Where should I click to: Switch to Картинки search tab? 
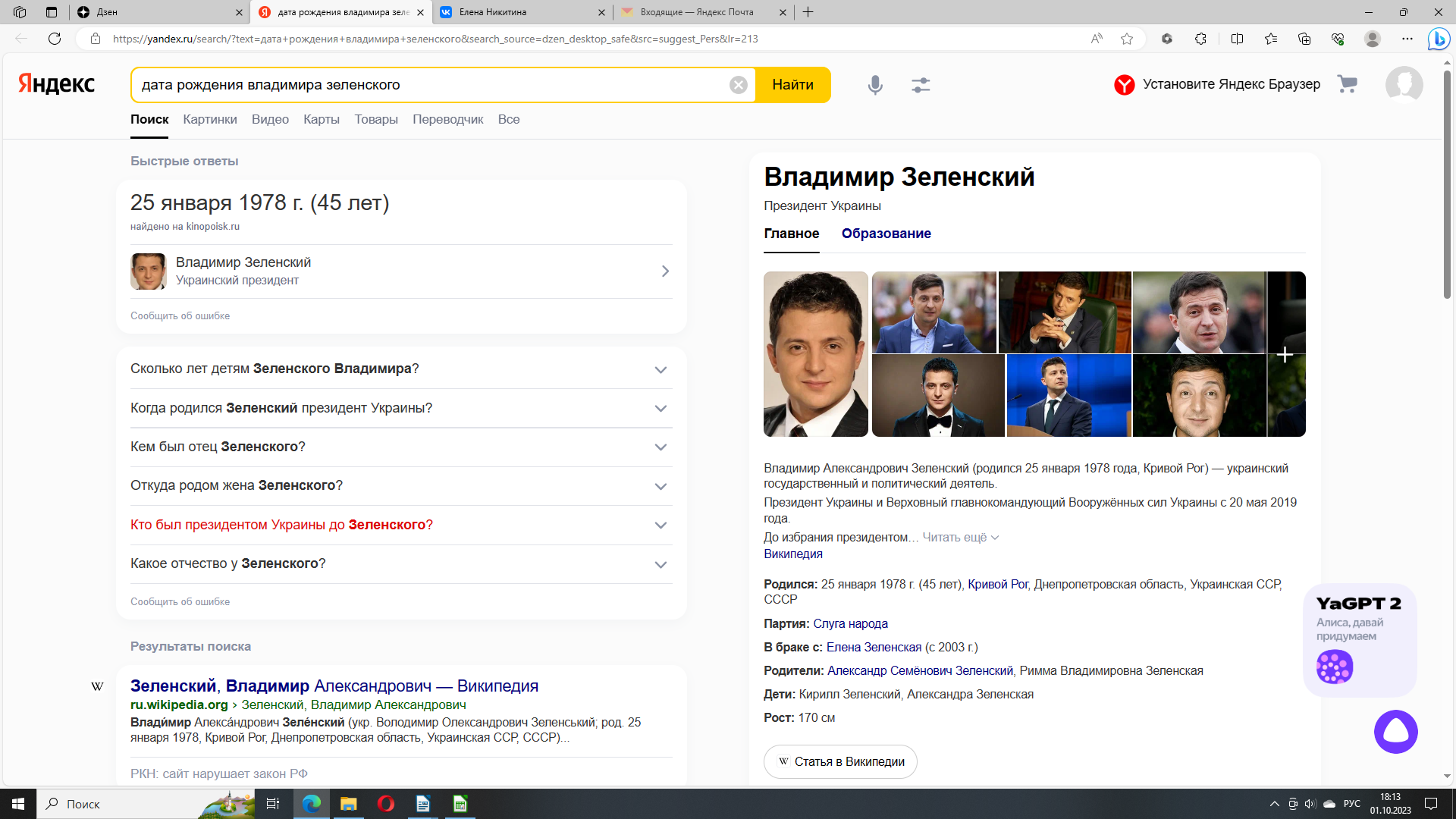[x=210, y=120]
